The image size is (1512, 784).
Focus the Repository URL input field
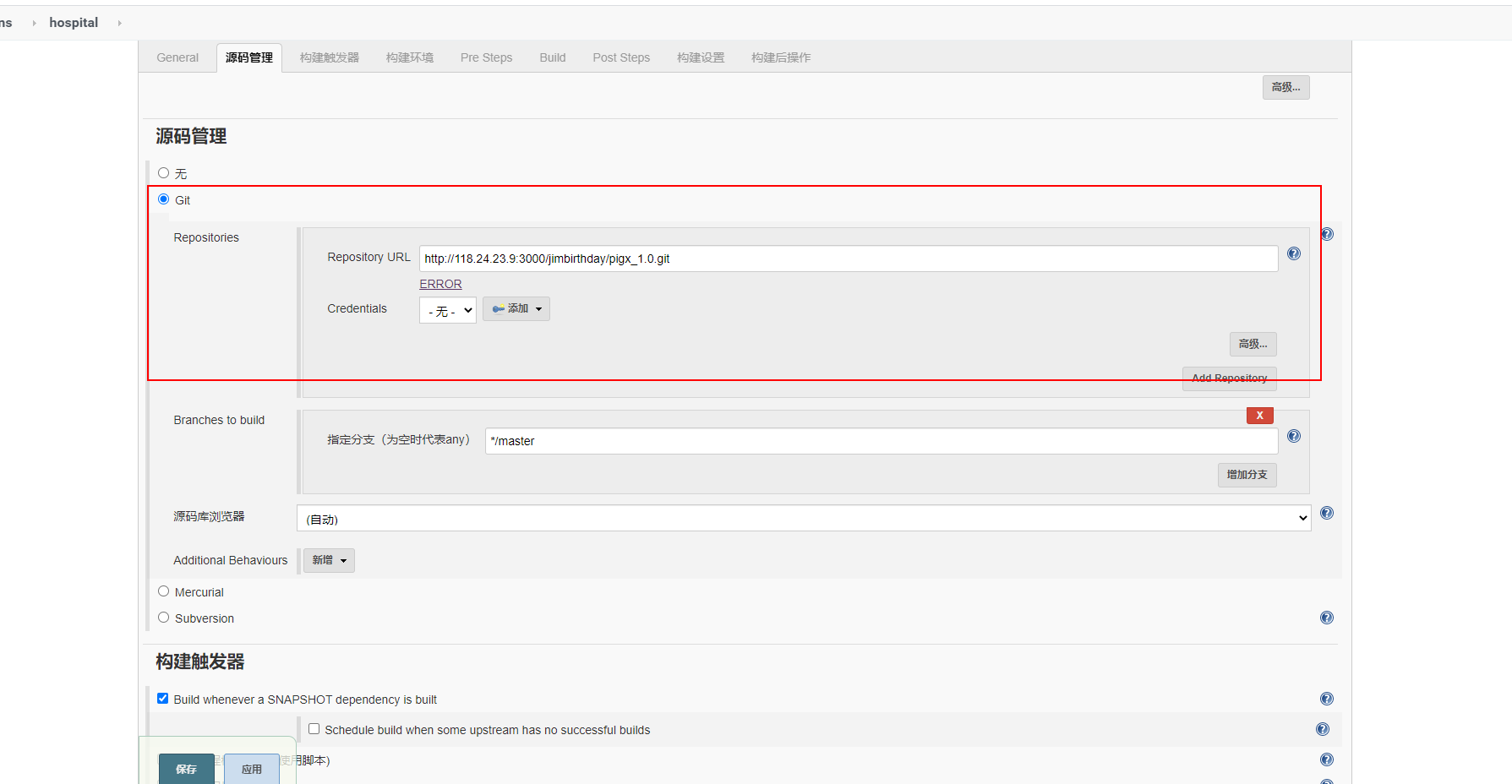849,259
